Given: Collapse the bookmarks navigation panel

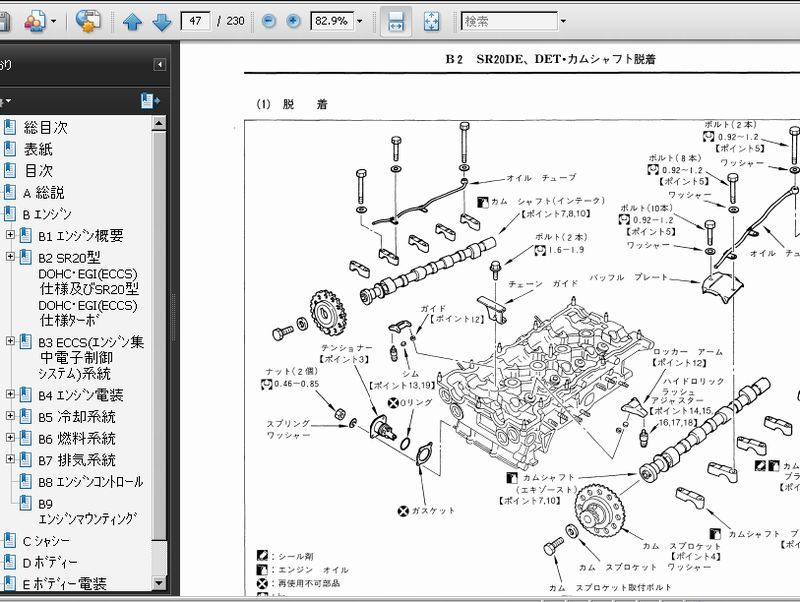Looking at the screenshot, I should coord(160,65).
